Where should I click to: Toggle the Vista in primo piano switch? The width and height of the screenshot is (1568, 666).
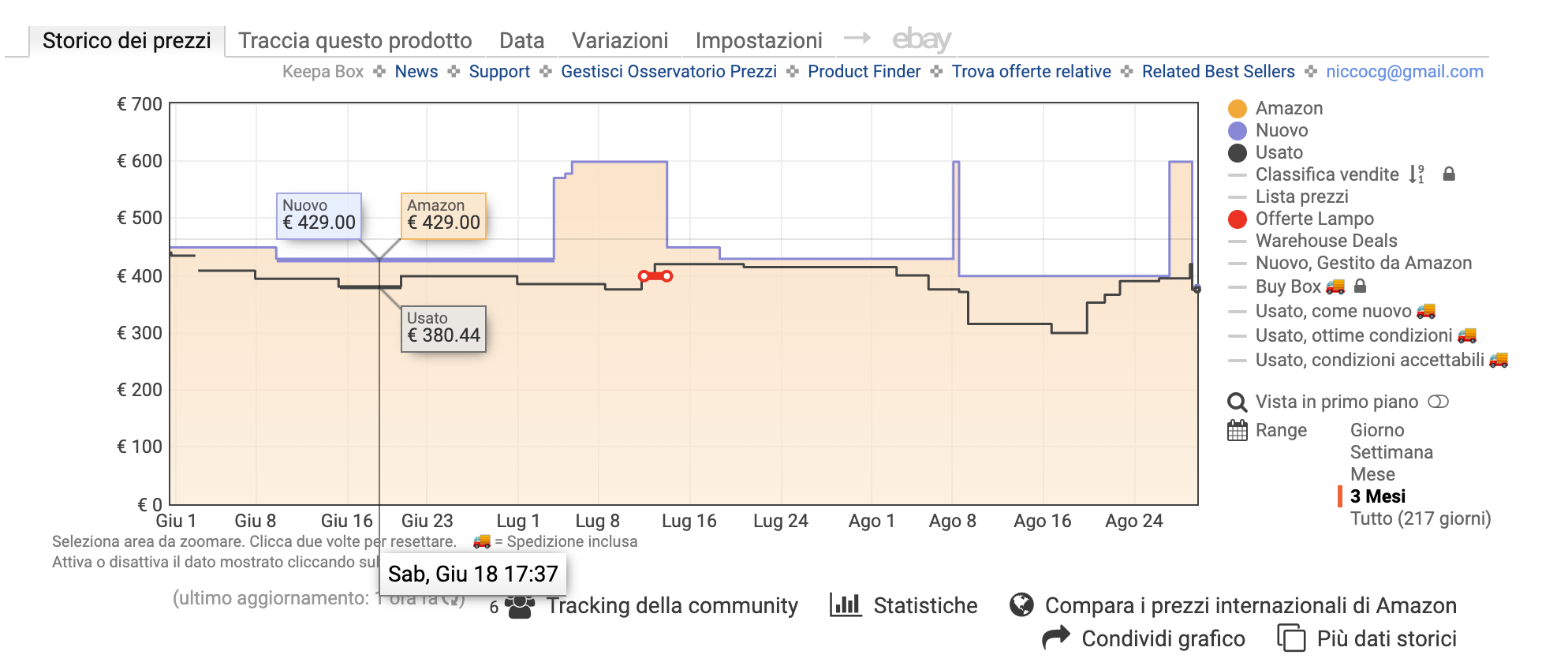tap(1438, 402)
